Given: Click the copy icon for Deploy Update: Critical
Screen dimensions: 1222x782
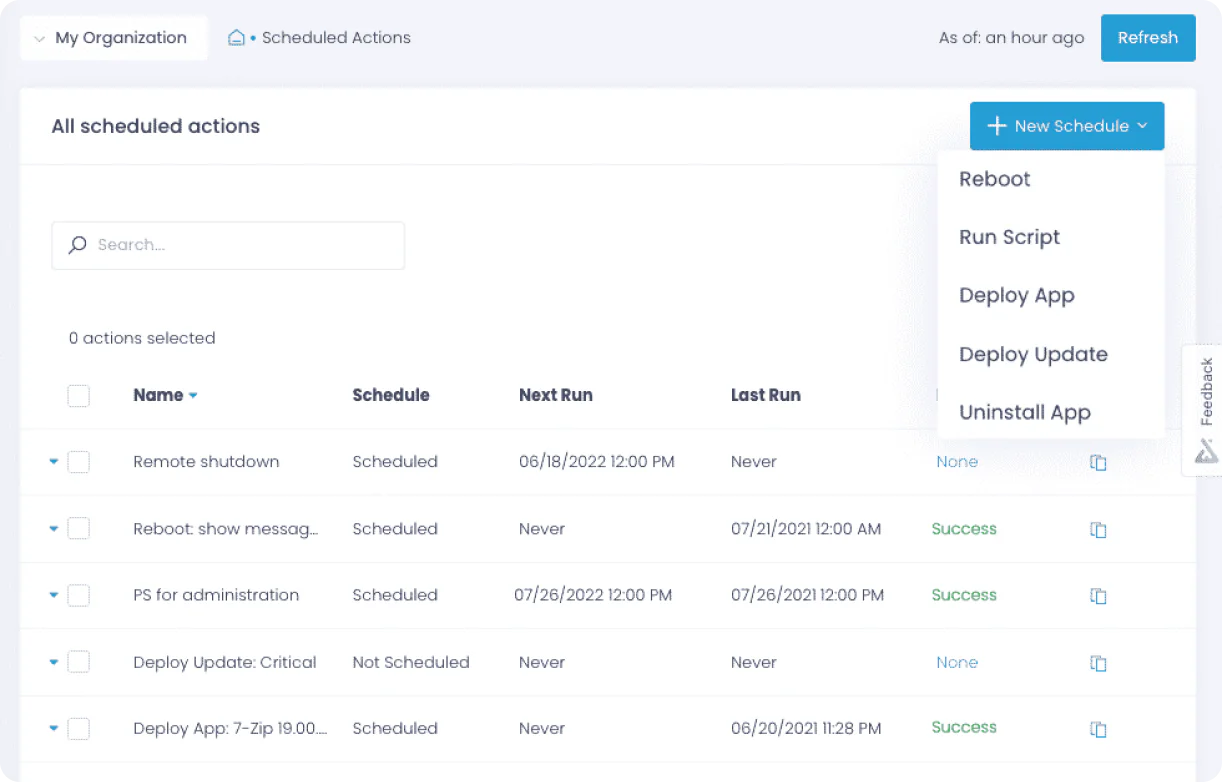Looking at the screenshot, I should (x=1098, y=662).
